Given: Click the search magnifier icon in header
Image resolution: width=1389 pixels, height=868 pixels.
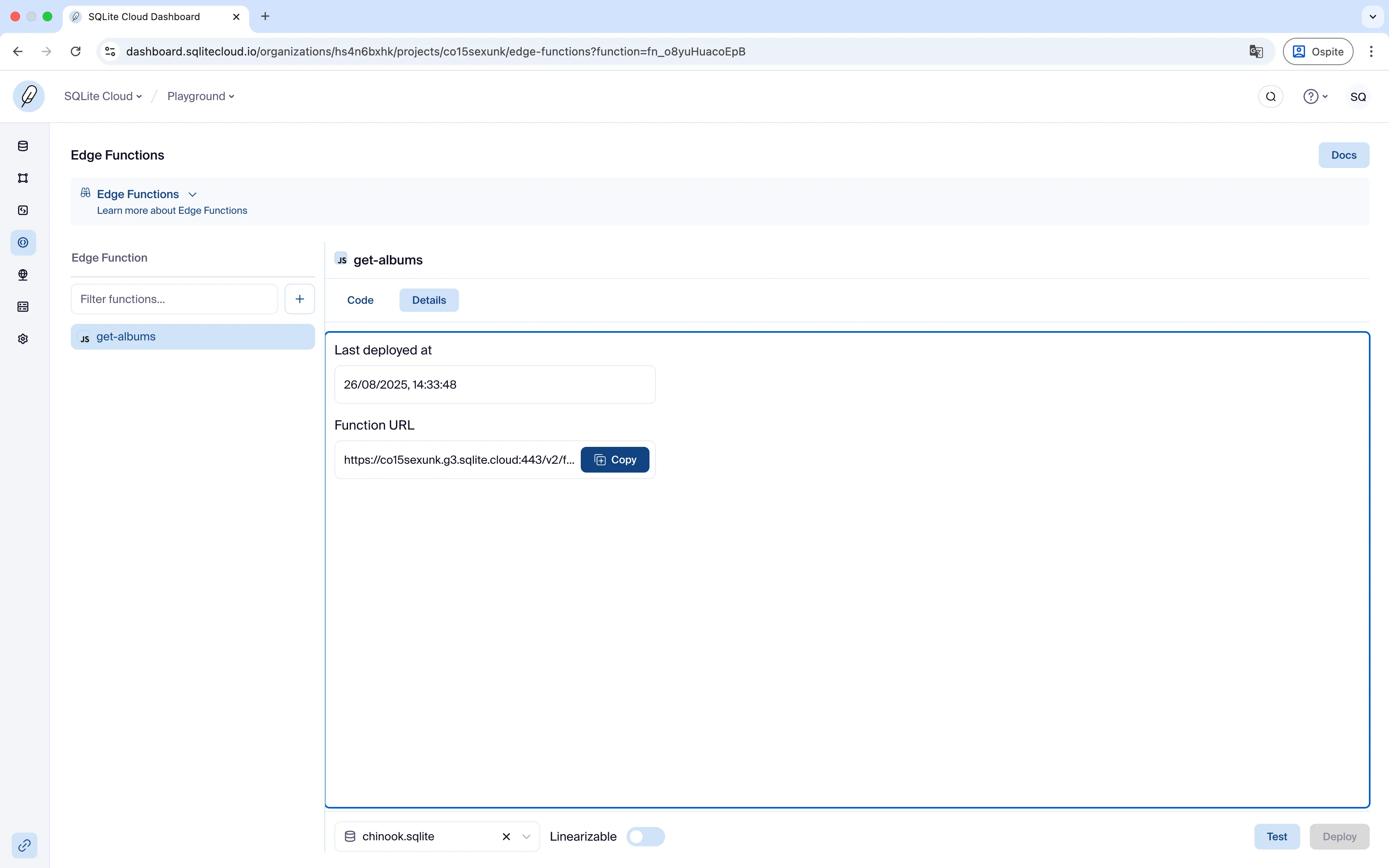Looking at the screenshot, I should tap(1270, 96).
